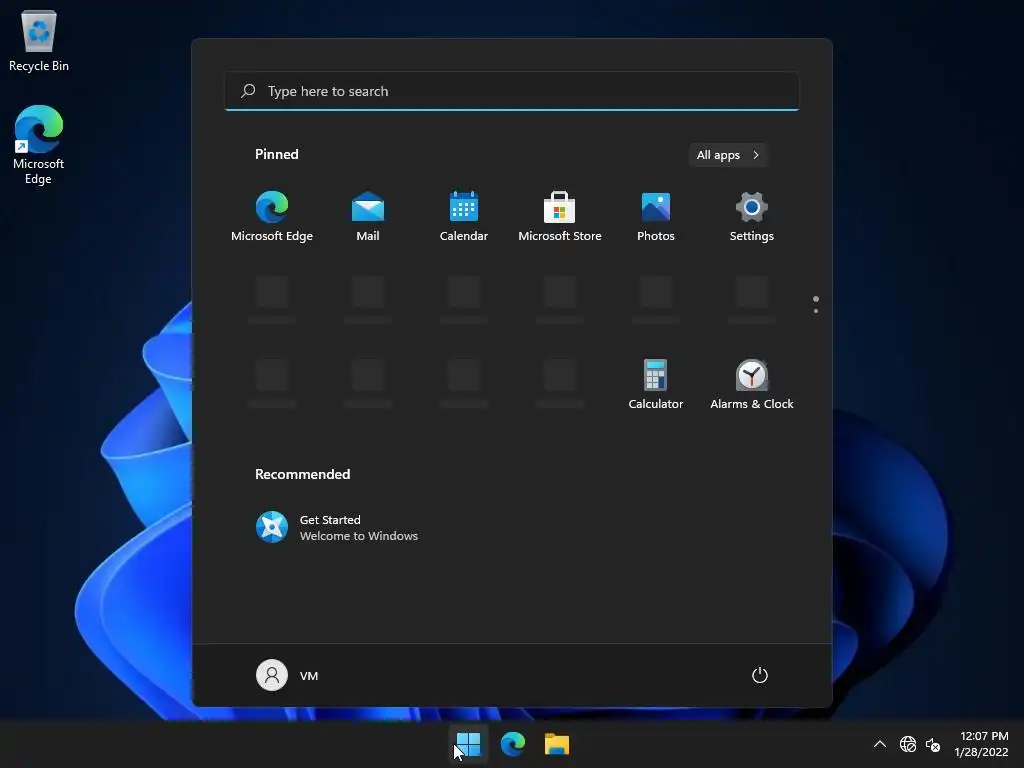This screenshot has height=768, width=1024.
Task: Show hidden system tray icons chevron
Action: (x=880, y=744)
